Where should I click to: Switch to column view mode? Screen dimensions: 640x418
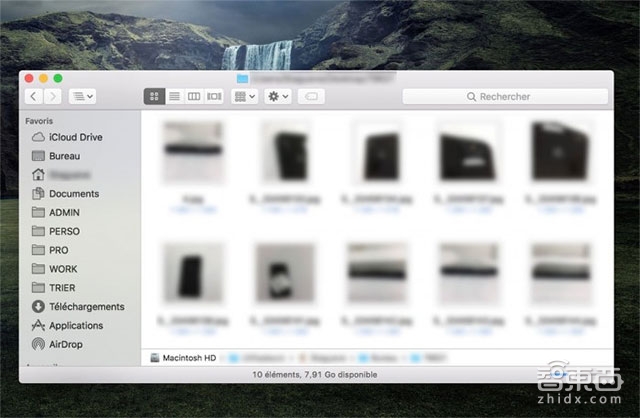pyautogui.click(x=193, y=97)
